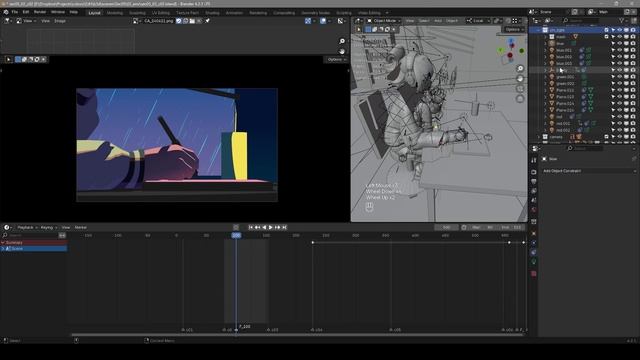Toggle the image pin icon

(x=207, y=21)
